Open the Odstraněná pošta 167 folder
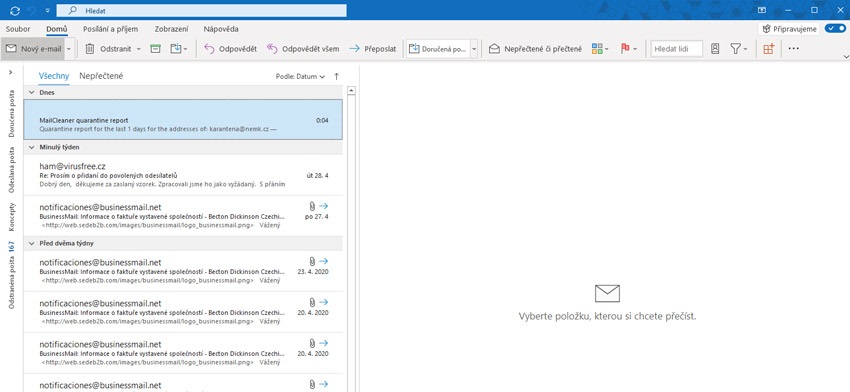850x392 pixels. [11, 275]
